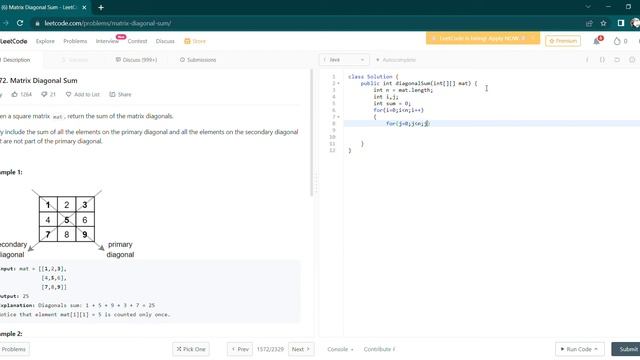Image resolution: width=640 pixels, height=360 pixels.
Task: Click the Contribute link
Action: 379,349
